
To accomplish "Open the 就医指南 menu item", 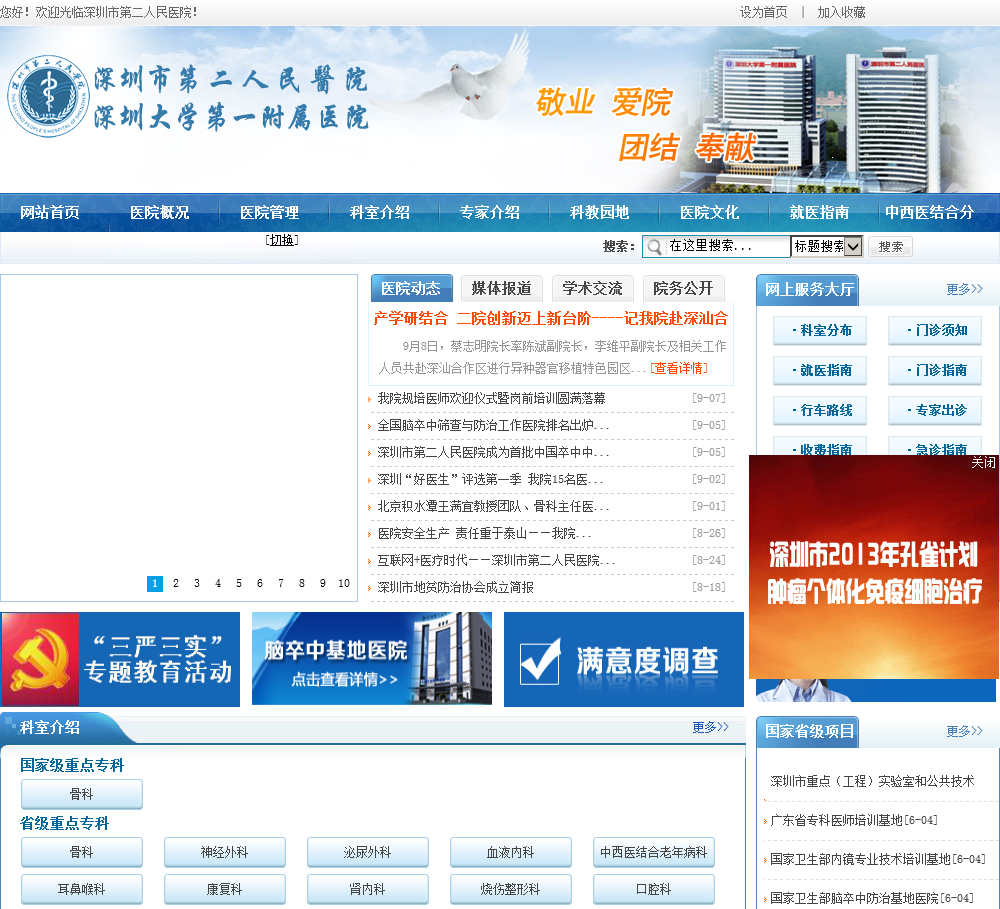I will [820, 212].
